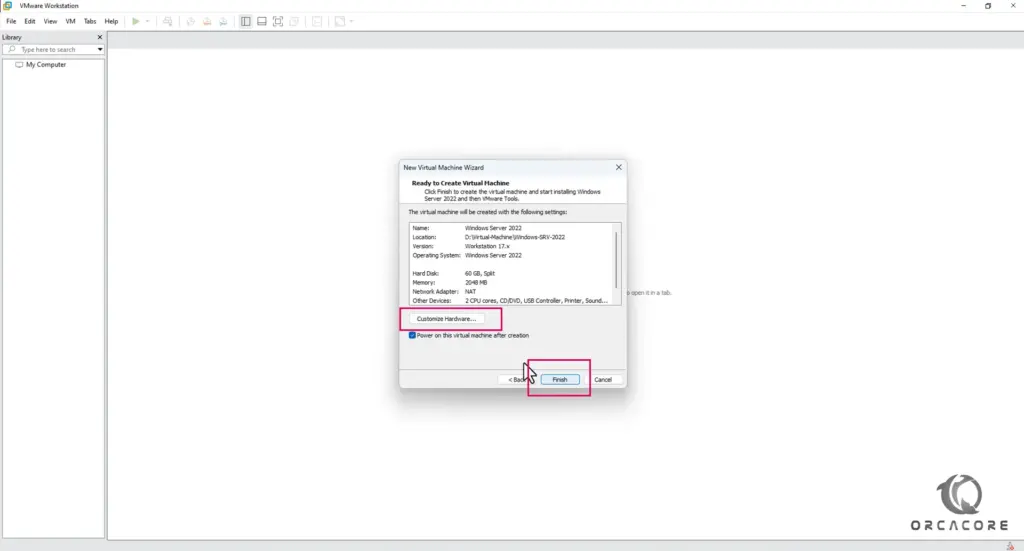Click the Memory value 2048 MB
Image resolution: width=1024 pixels, height=551 pixels.
coord(476,283)
